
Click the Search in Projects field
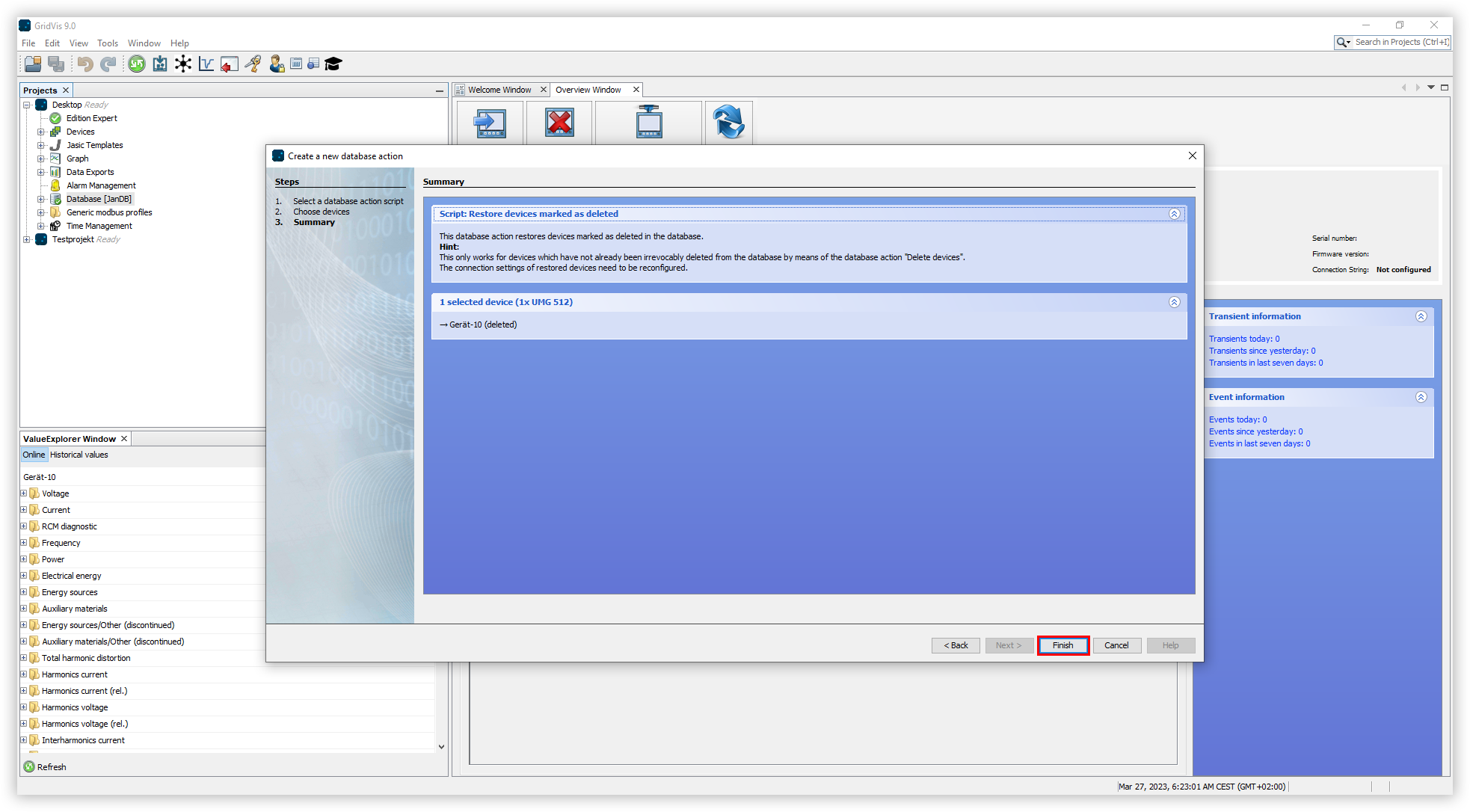(x=1400, y=43)
